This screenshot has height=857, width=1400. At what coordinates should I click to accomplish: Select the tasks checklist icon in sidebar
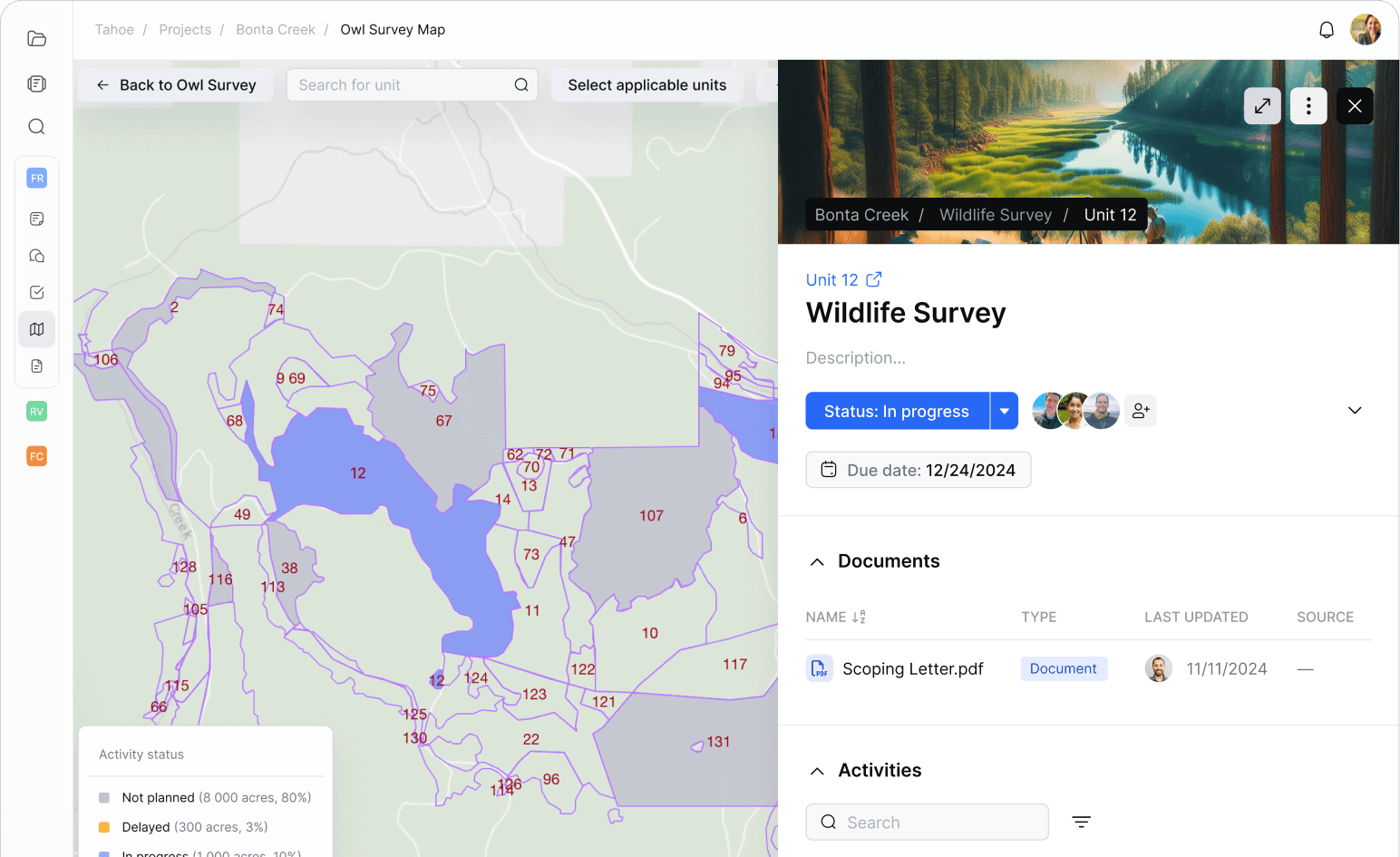click(36, 292)
